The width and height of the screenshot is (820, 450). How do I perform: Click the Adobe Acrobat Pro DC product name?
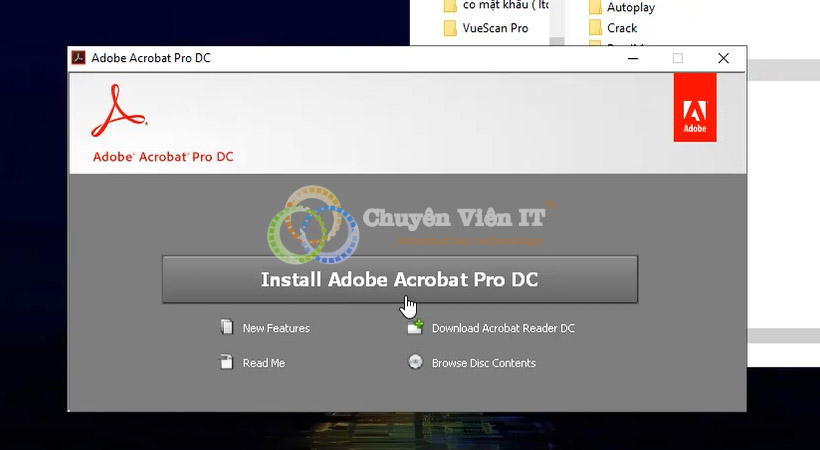pos(163,156)
